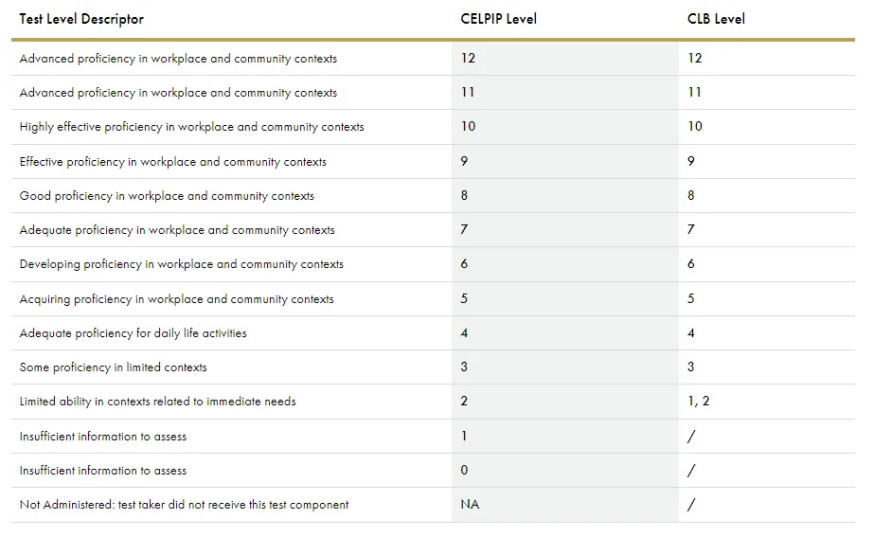Select the "Good proficiency" descriptor cell

[x=166, y=196]
